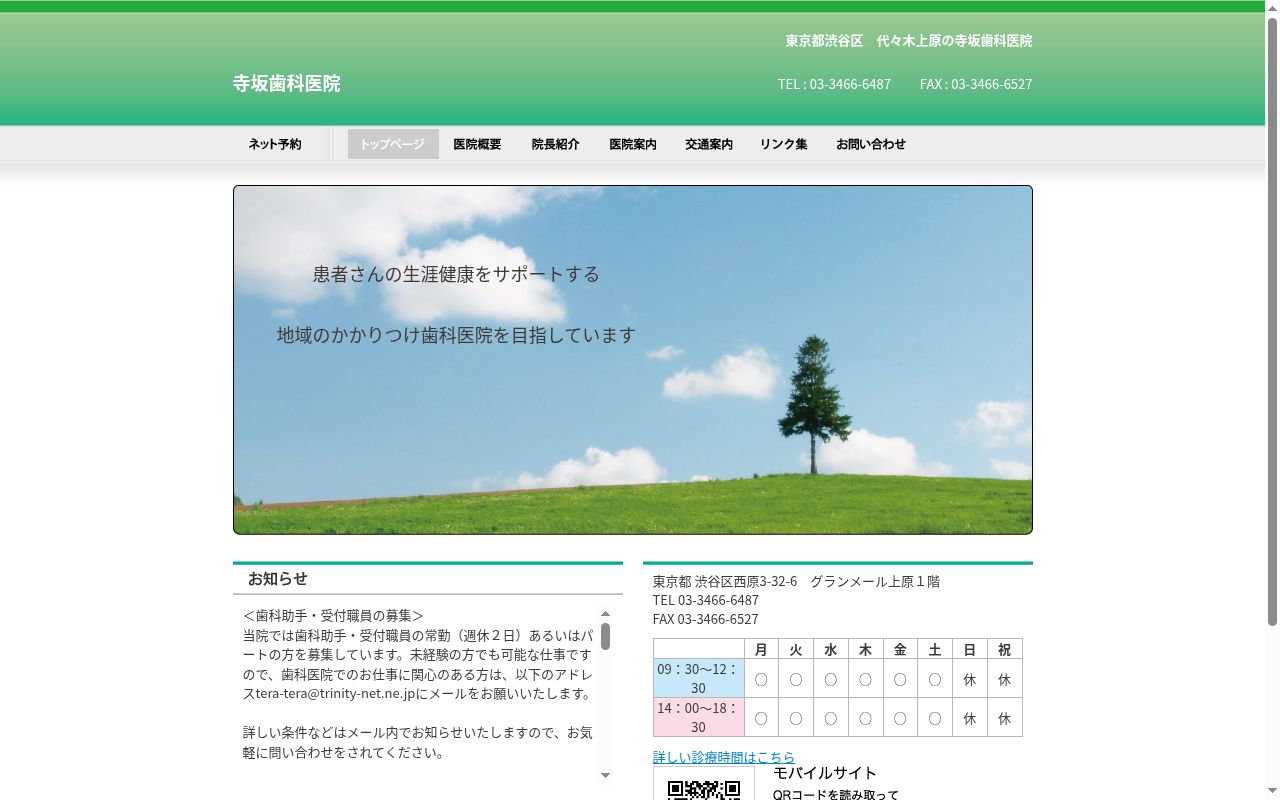Click the モバイルサイト heading
The height and width of the screenshot is (800, 1280).
[x=825, y=773]
